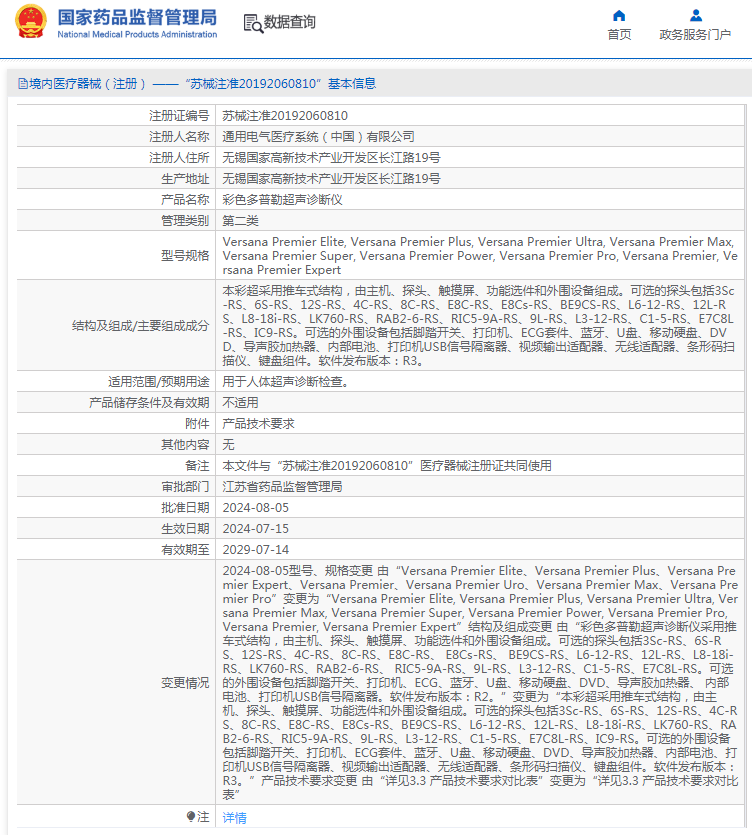Click the 基本信息 page heading
Image resolution: width=752 pixels, height=835 pixels.
coord(352,84)
